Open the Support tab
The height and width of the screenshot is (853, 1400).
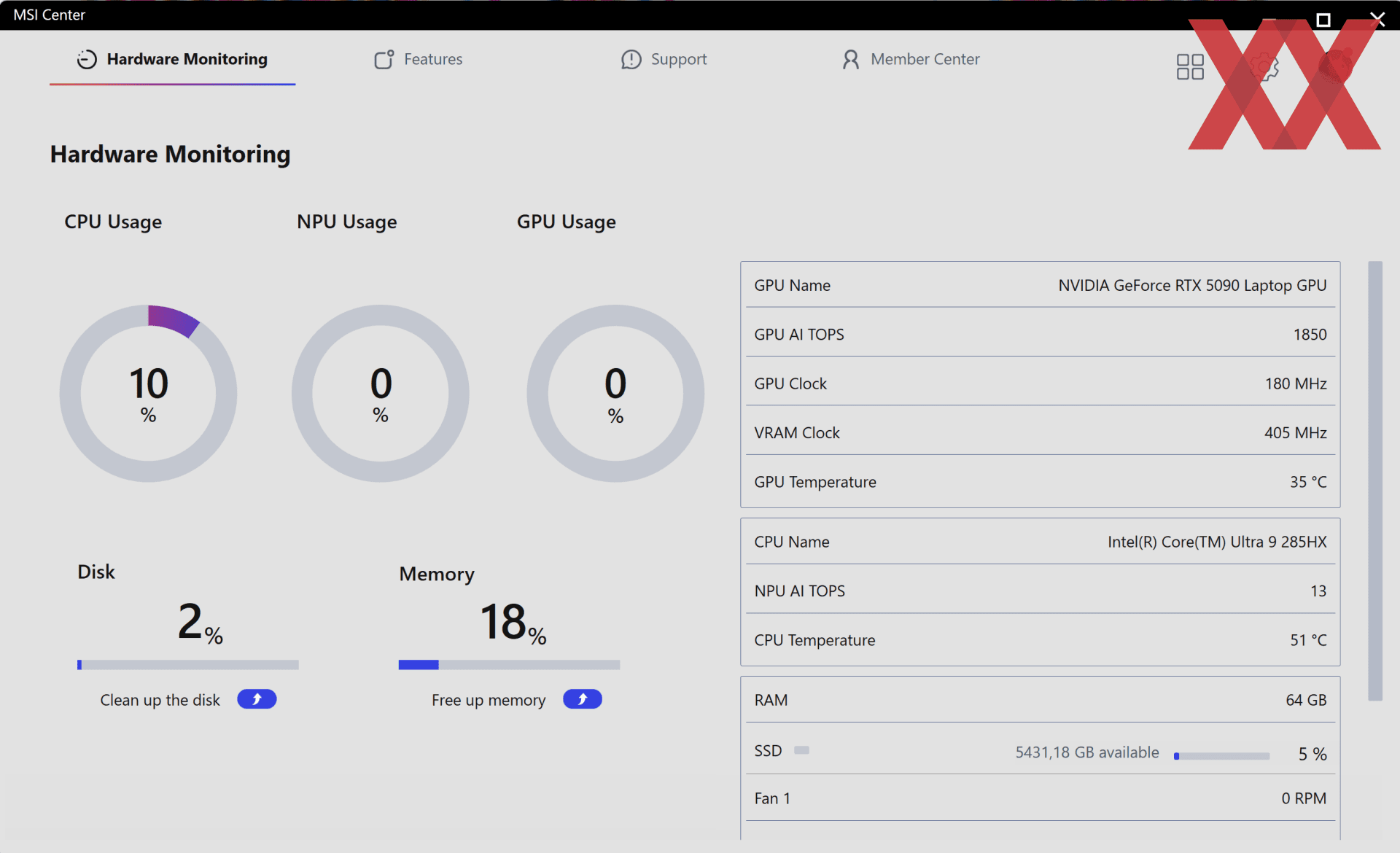click(x=664, y=59)
